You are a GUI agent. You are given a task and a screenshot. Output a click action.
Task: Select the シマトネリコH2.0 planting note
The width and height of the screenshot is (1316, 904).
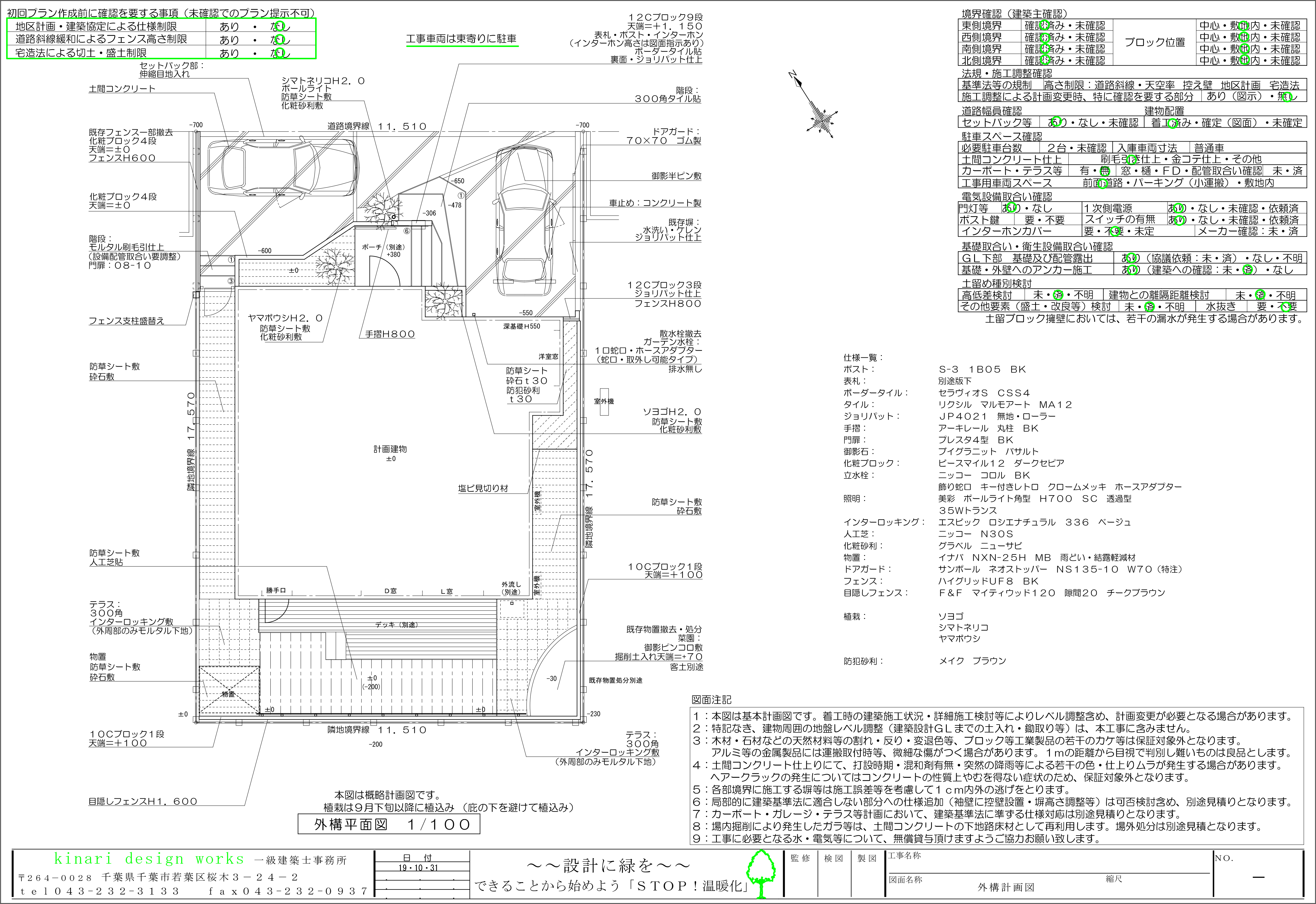pyautogui.click(x=323, y=81)
